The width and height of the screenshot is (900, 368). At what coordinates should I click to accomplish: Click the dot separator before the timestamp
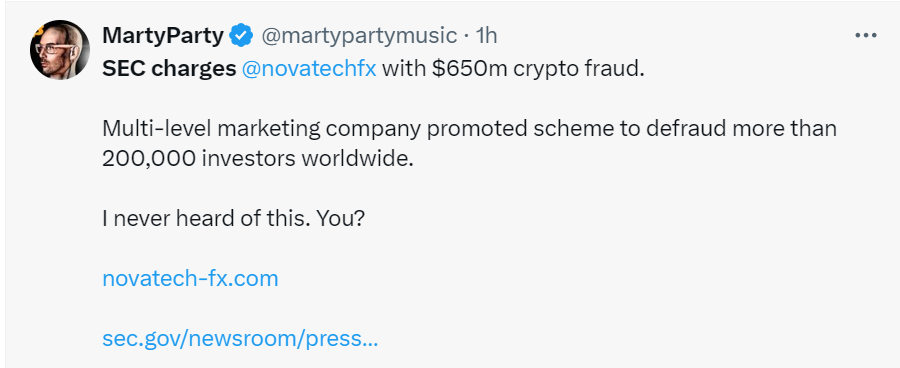(x=466, y=37)
